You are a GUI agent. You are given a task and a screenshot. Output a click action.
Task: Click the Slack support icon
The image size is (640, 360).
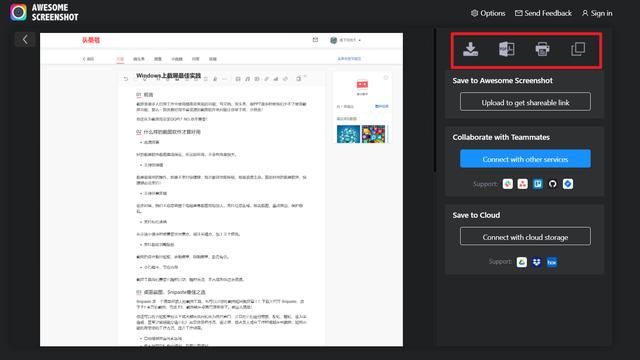[508, 184]
